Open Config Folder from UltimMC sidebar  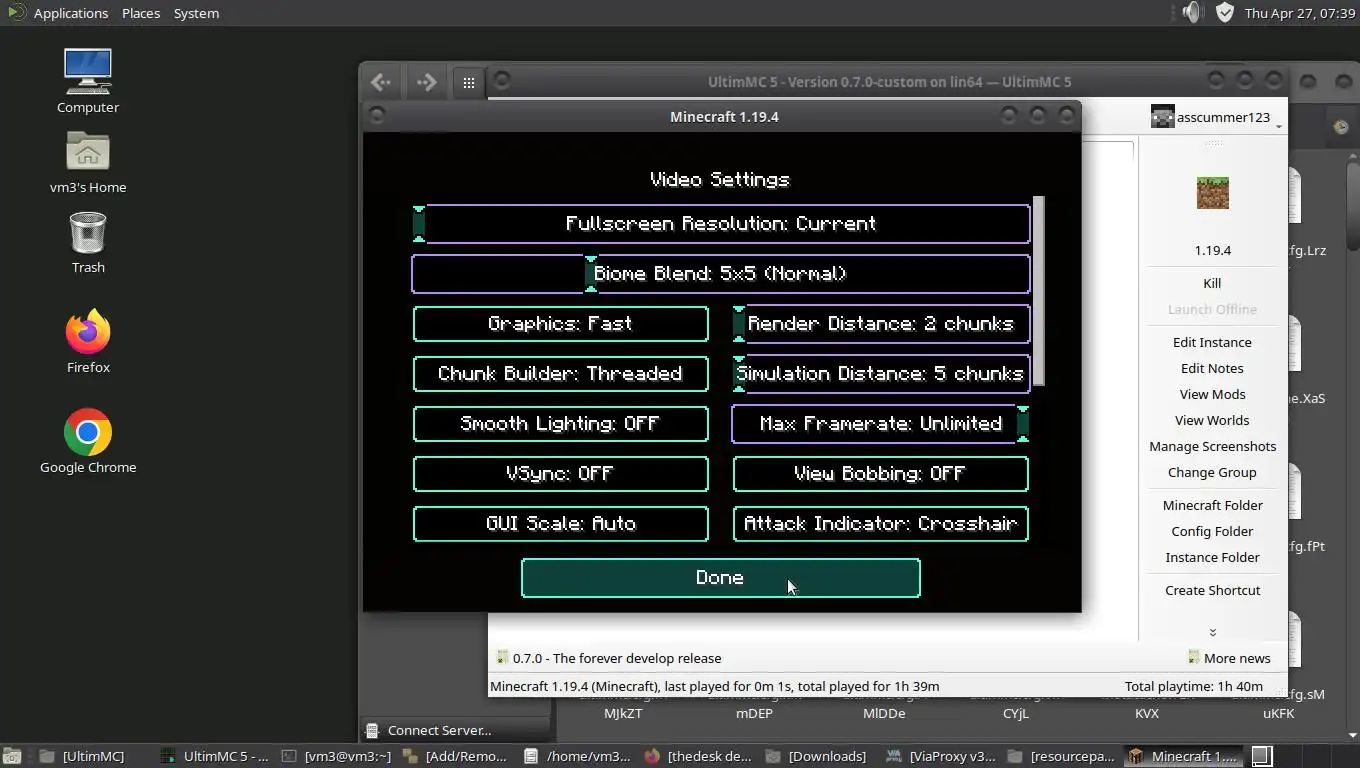1212,531
